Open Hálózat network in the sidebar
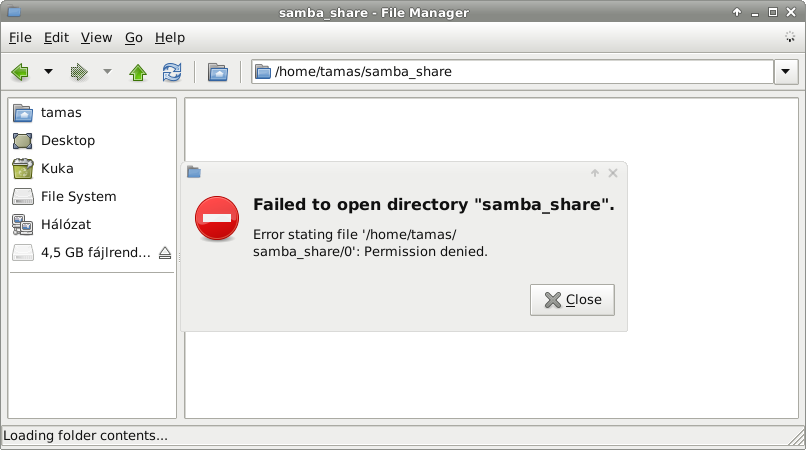 pyautogui.click(x=66, y=225)
